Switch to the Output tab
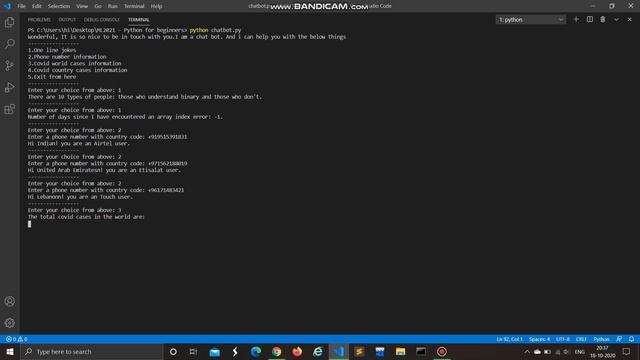 [x=67, y=20]
